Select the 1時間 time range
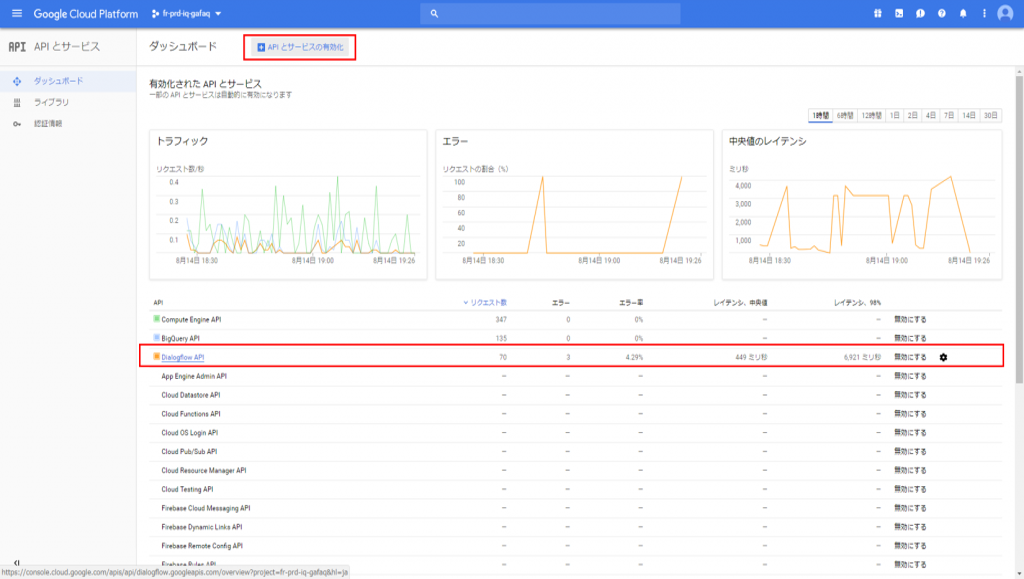1024x579 pixels. pyautogui.click(x=820, y=116)
